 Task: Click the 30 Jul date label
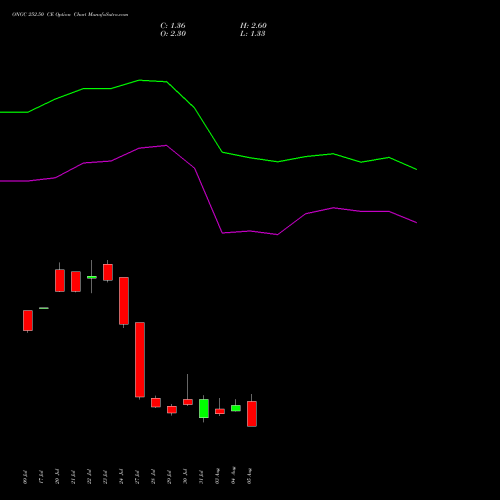point(186,477)
